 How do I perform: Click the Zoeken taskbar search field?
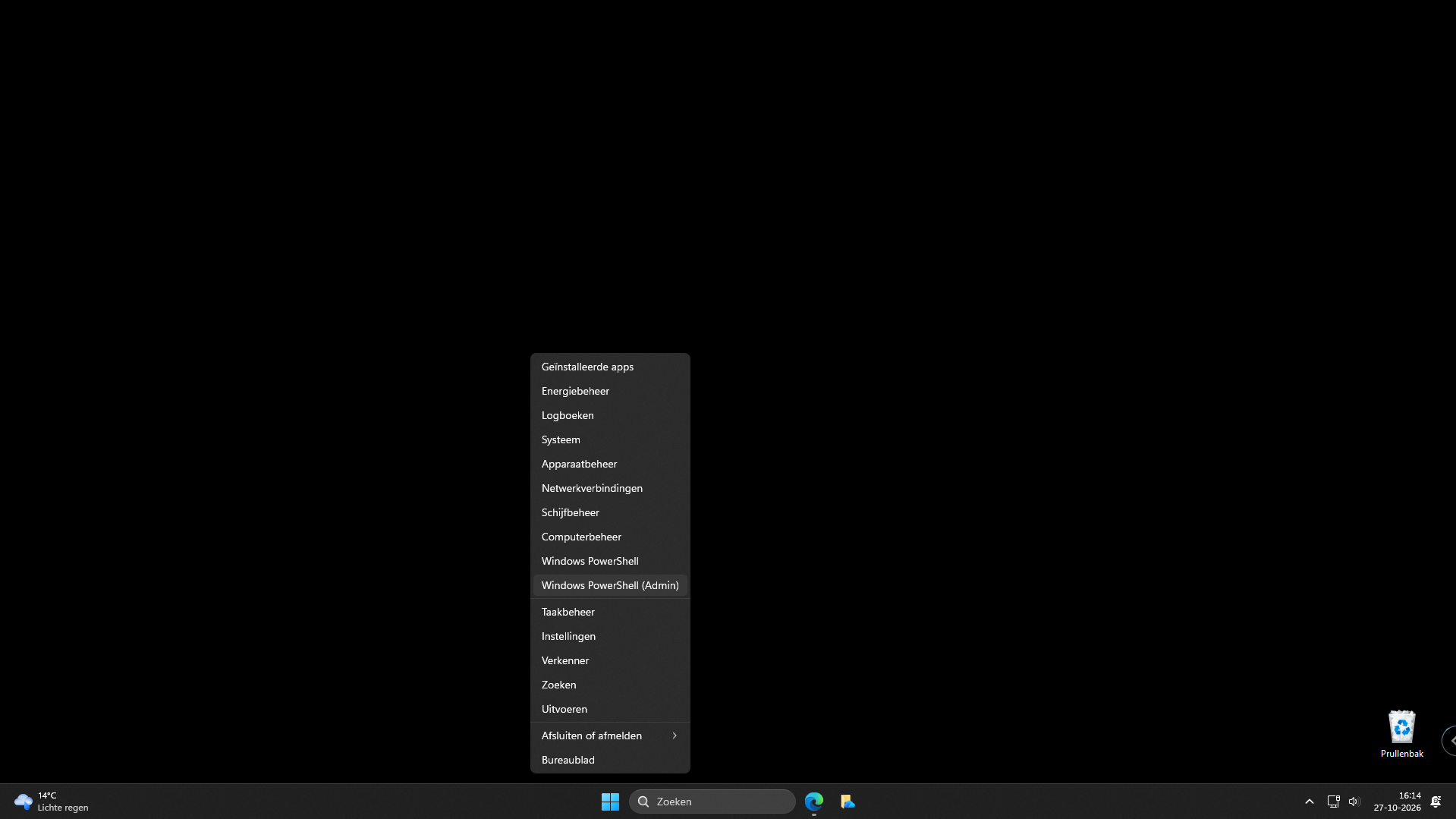[712, 802]
